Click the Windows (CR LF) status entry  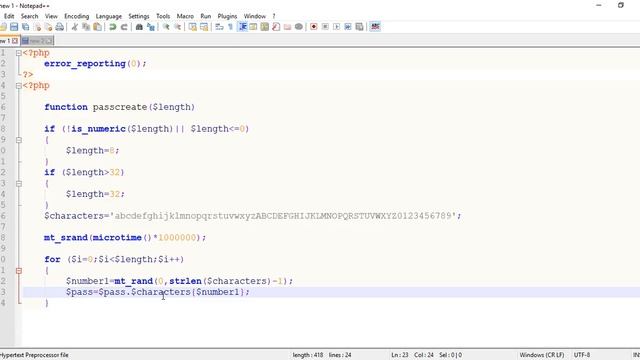542,355
